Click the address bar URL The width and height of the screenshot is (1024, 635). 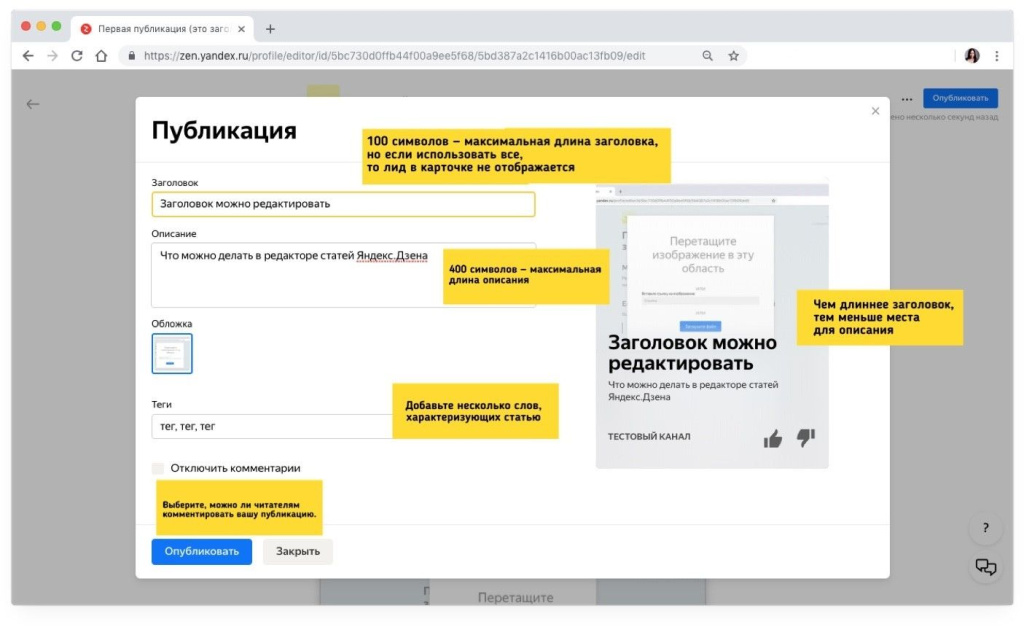(x=394, y=56)
